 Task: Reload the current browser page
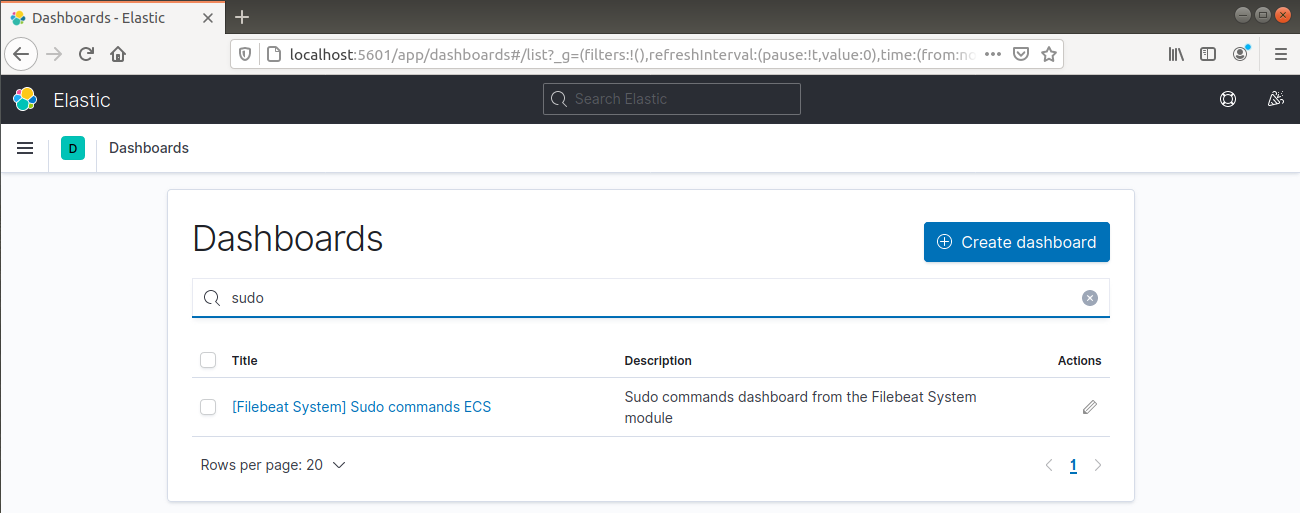tap(86, 54)
